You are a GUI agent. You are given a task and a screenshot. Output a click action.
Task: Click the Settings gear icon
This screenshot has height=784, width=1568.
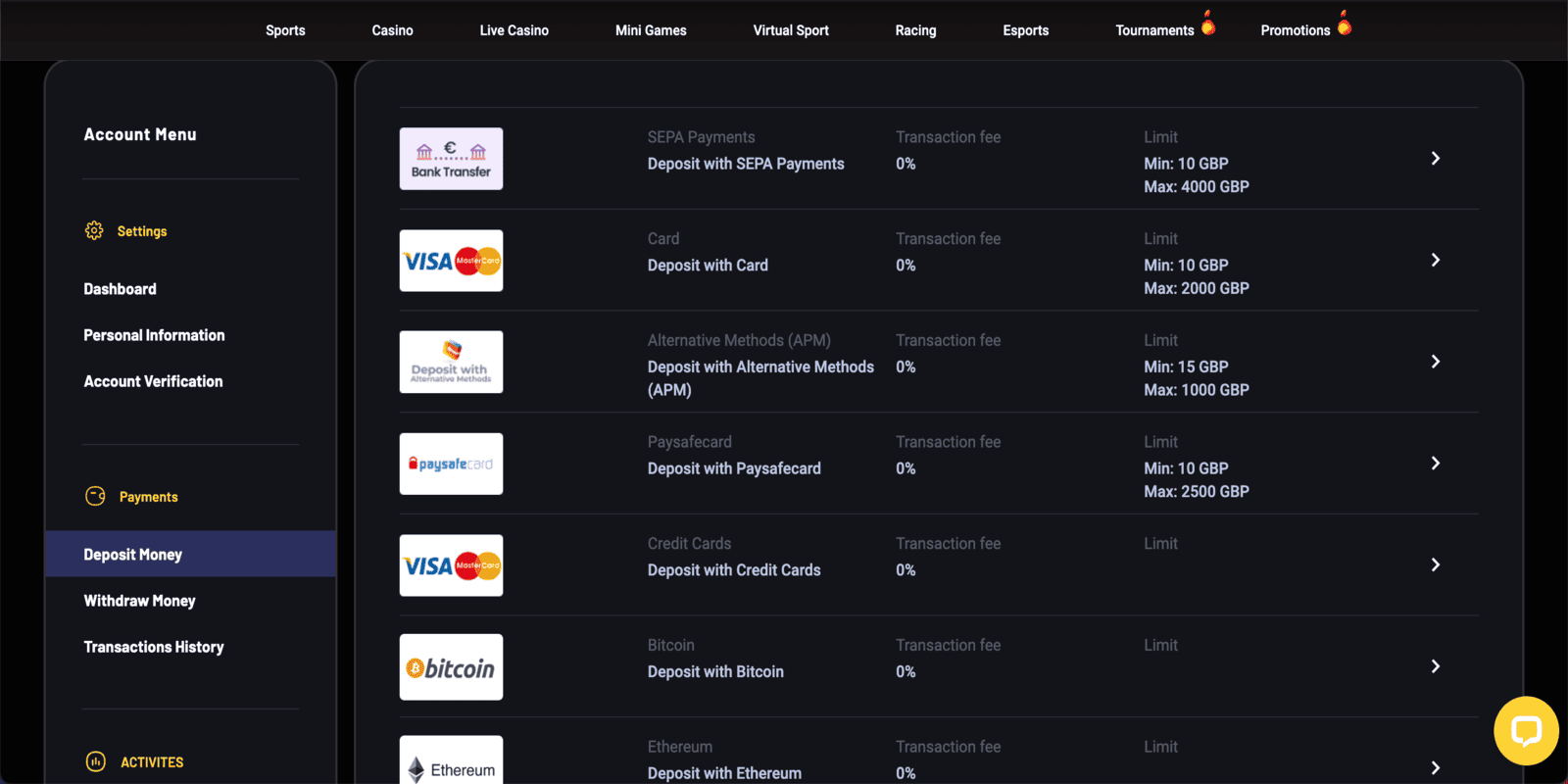coord(94,230)
